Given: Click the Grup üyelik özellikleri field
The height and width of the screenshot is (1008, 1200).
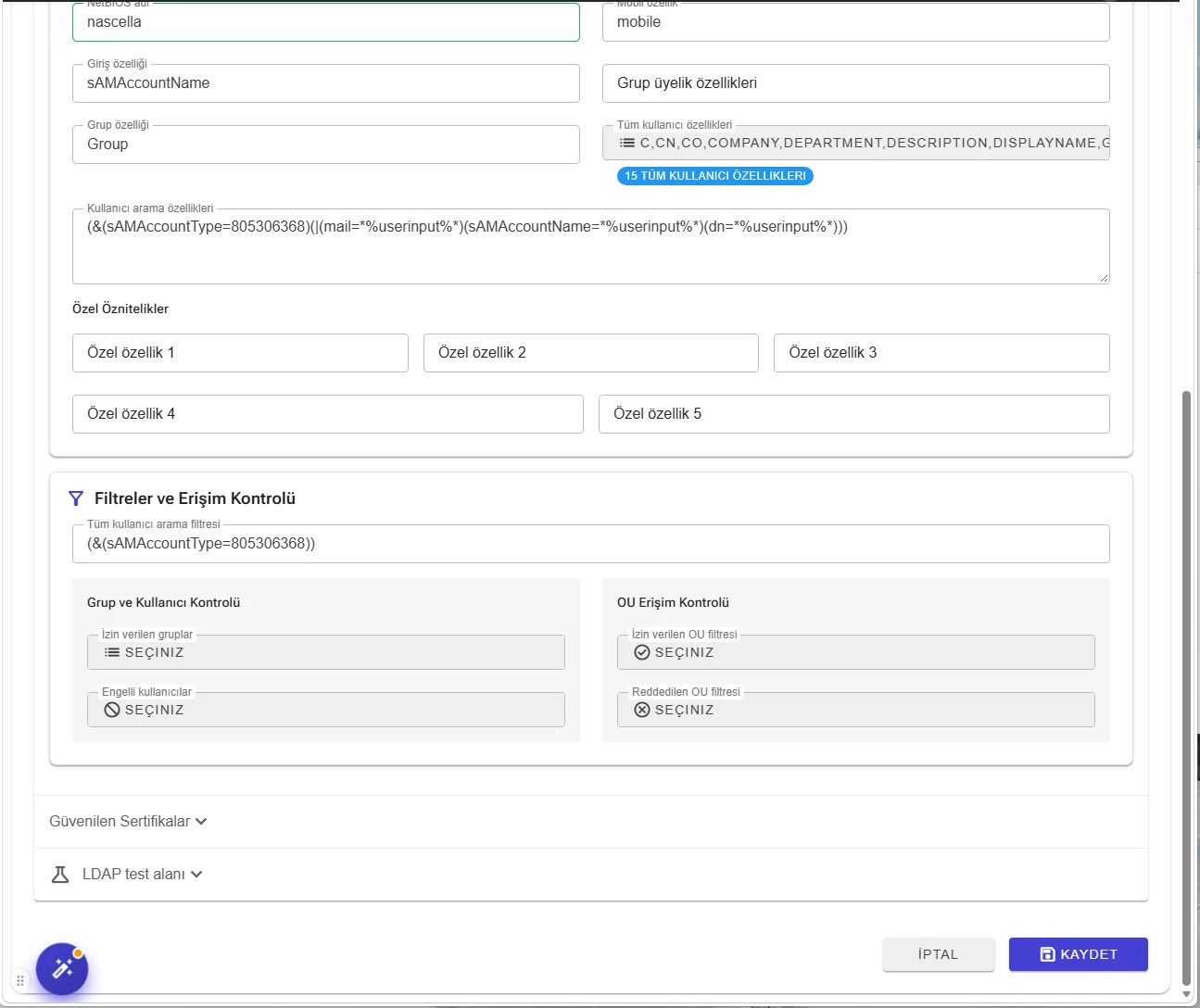Looking at the screenshot, I should point(856,83).
